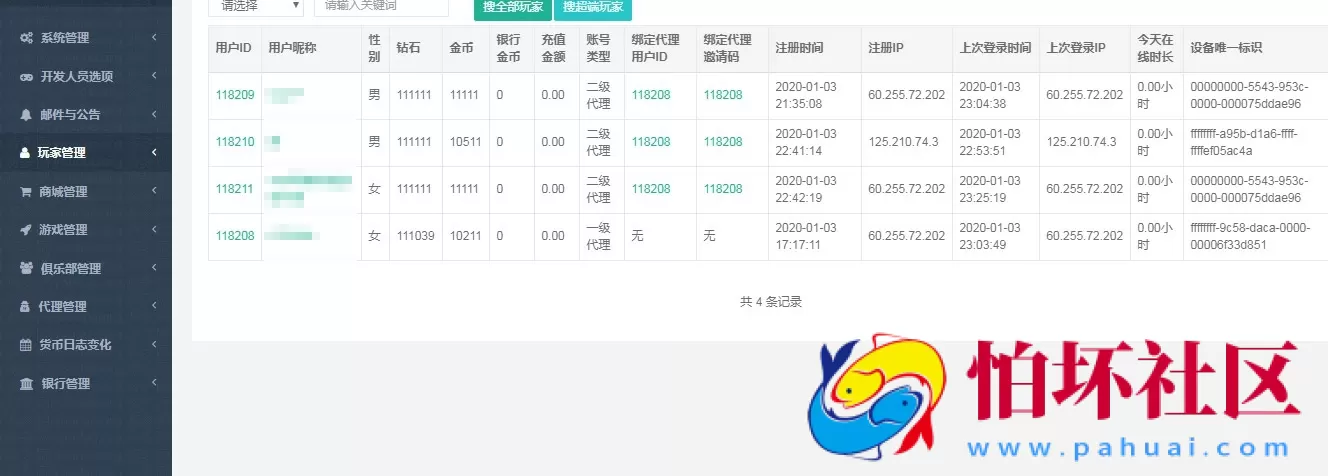Open 用户ID column link 118208 in last row
The image size is (1328, 476).
(235, 236)
